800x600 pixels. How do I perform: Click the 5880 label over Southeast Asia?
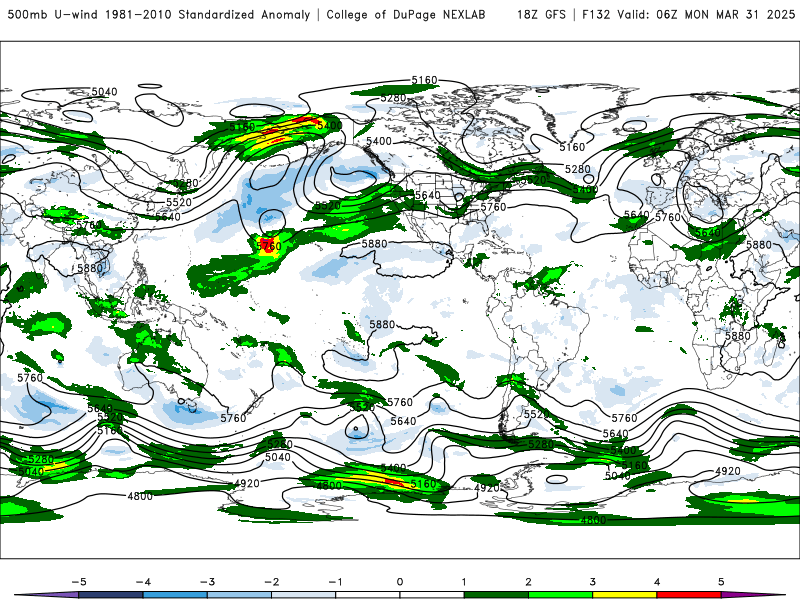pyautogui.click(x=90, y=268)
